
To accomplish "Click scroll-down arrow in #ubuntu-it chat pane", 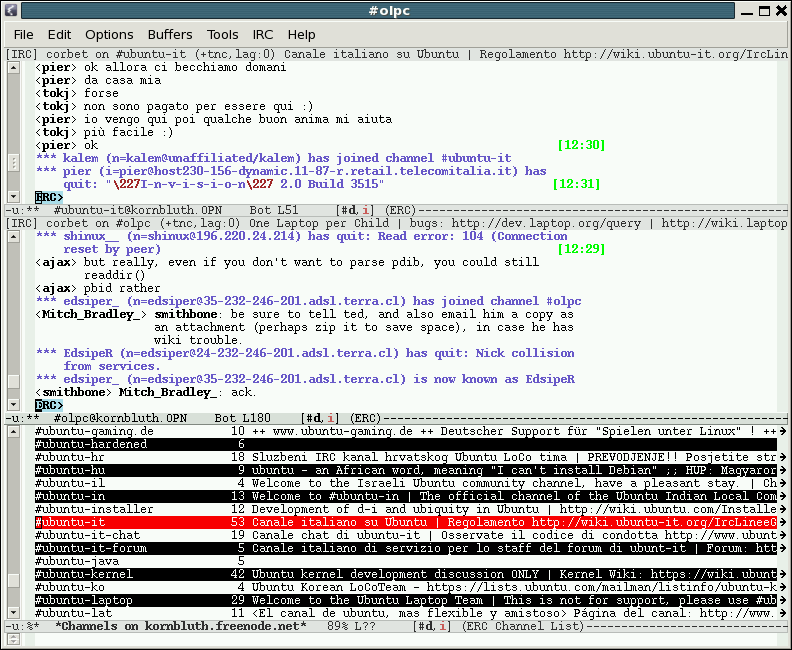I will point(13,195).
